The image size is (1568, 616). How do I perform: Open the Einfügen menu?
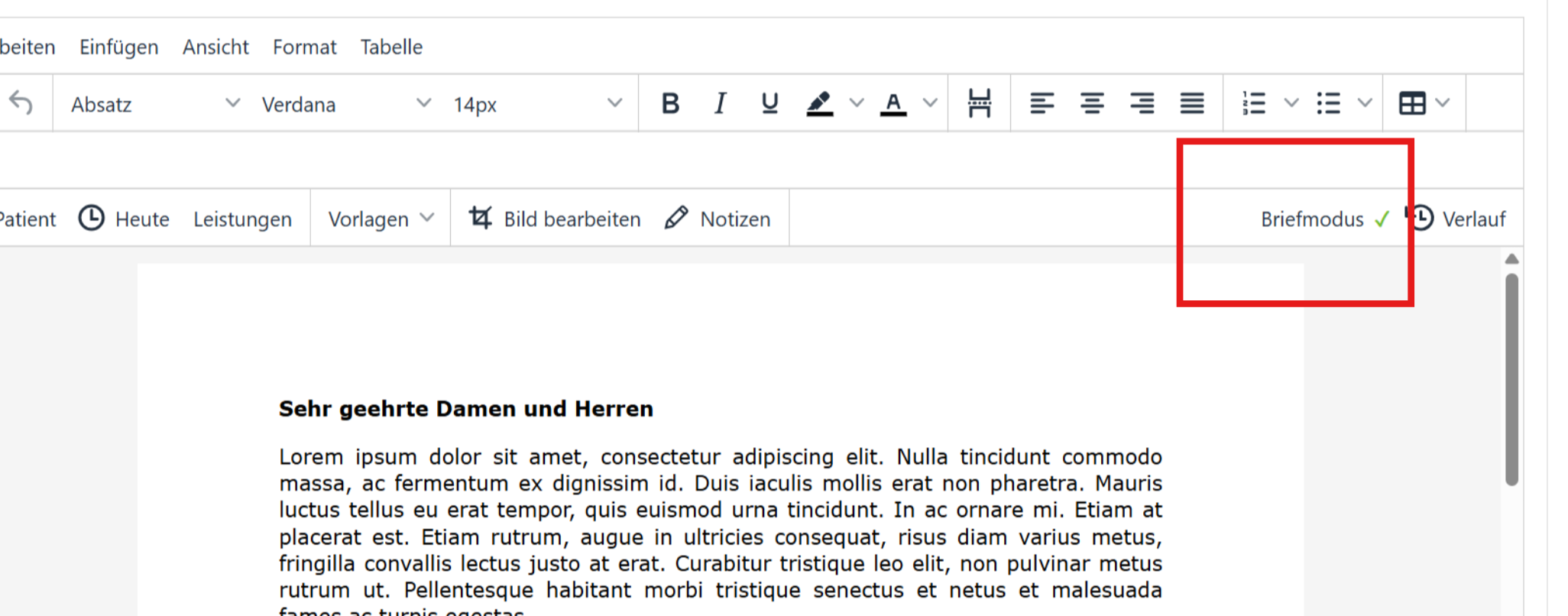pos(118,47)
